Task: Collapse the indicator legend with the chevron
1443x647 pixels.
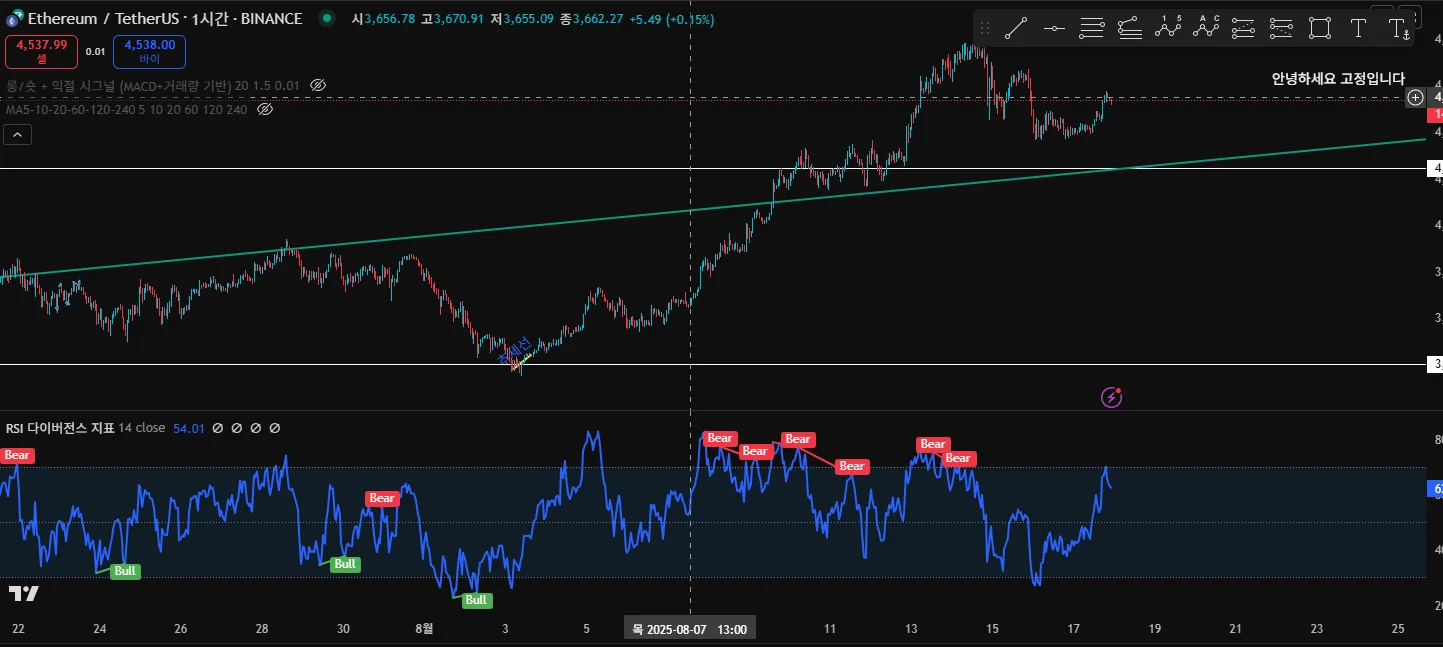Action: 18,134
